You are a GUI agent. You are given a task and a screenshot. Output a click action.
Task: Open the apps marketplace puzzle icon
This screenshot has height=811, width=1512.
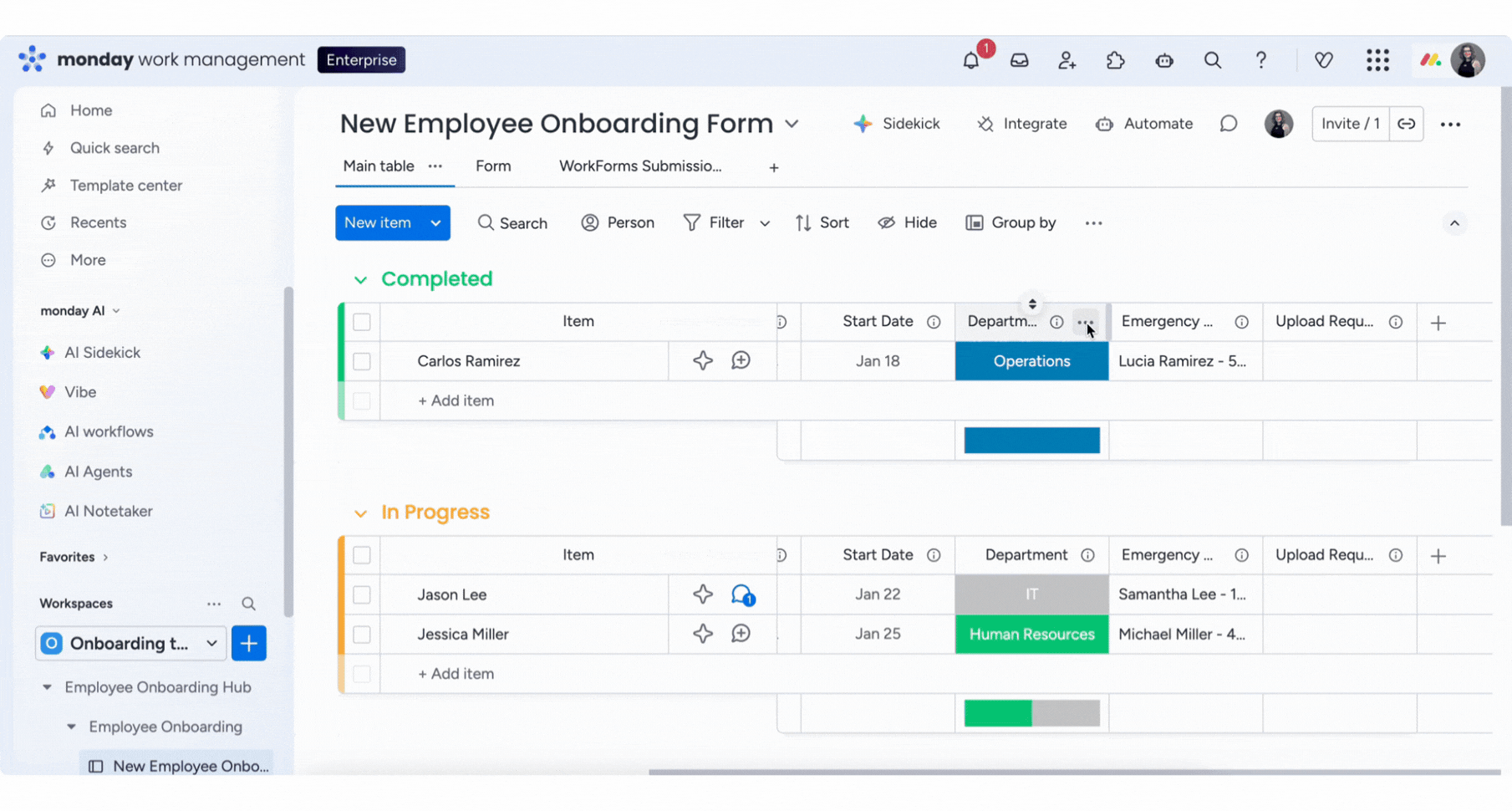1115,60
